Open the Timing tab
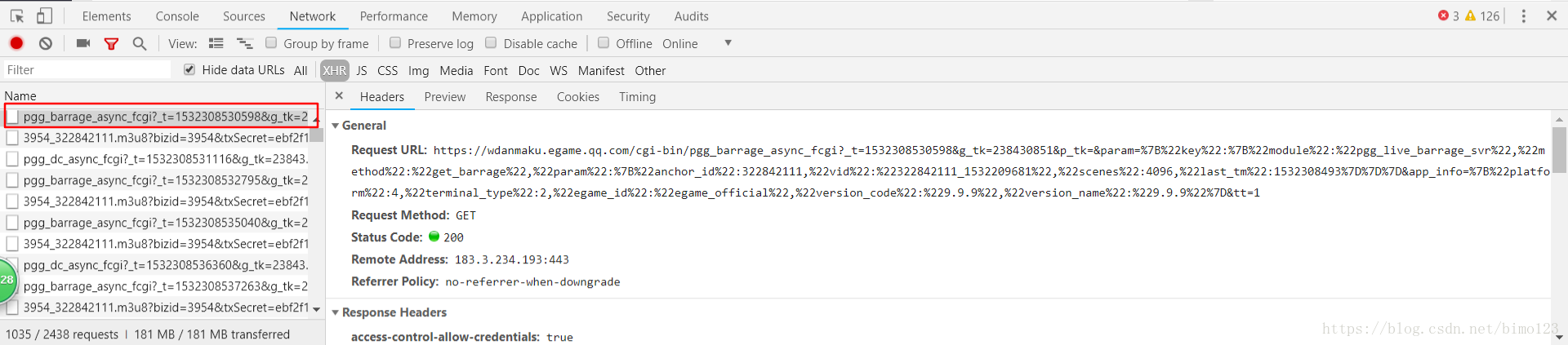This screenshot has width=1568, height=345. click(637, 96)
